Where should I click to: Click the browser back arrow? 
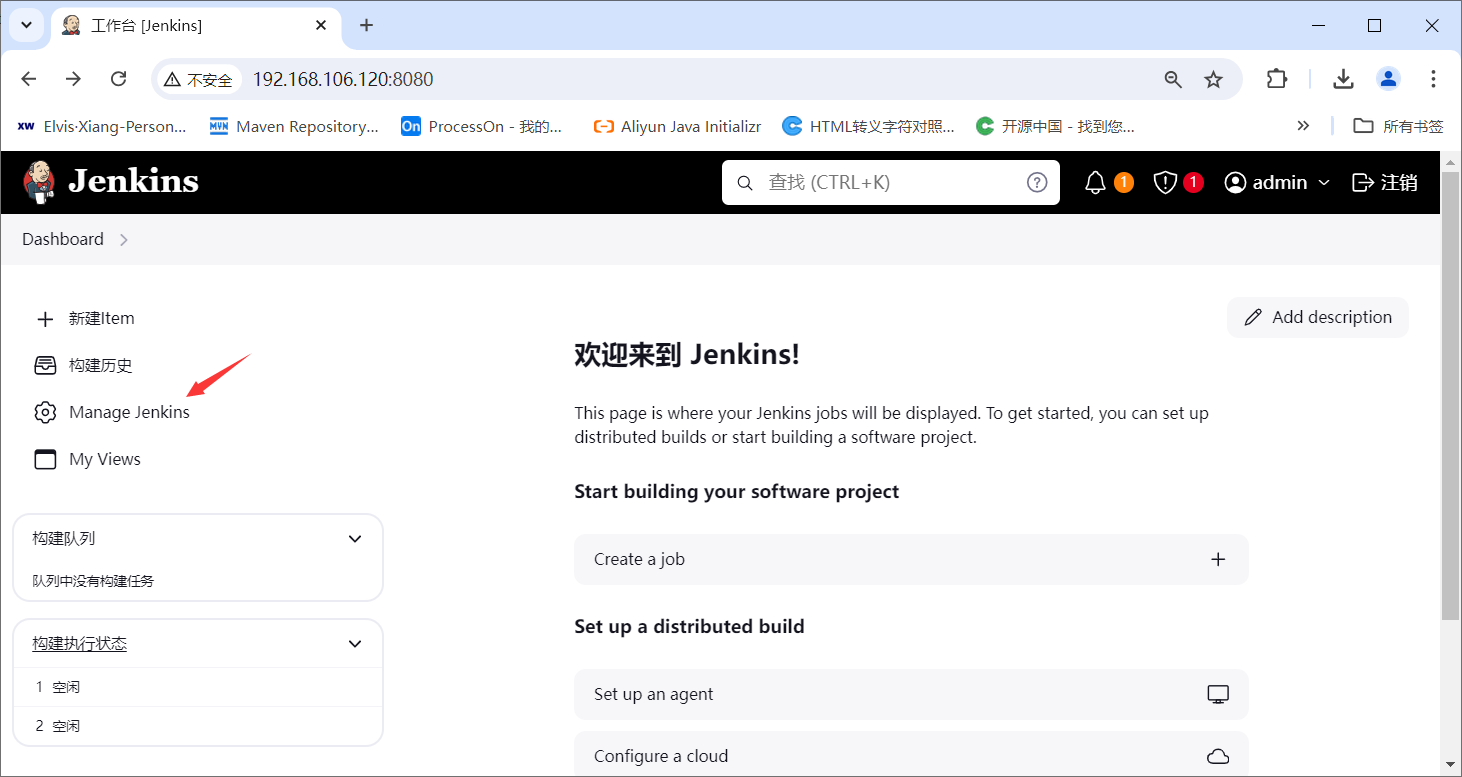point(29,79)
